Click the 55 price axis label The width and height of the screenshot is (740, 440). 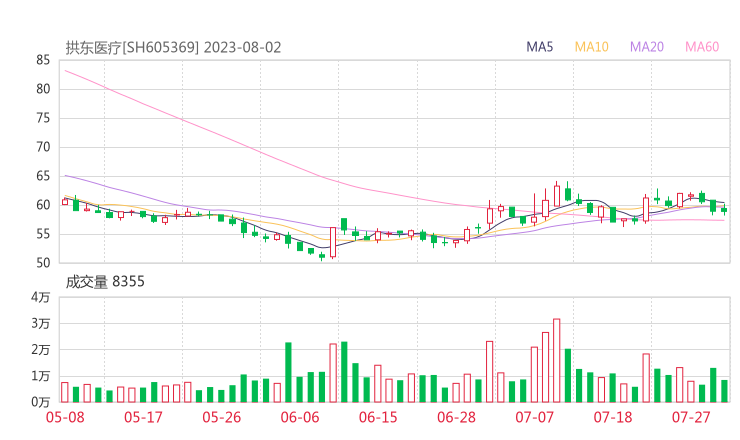[43, 234]
